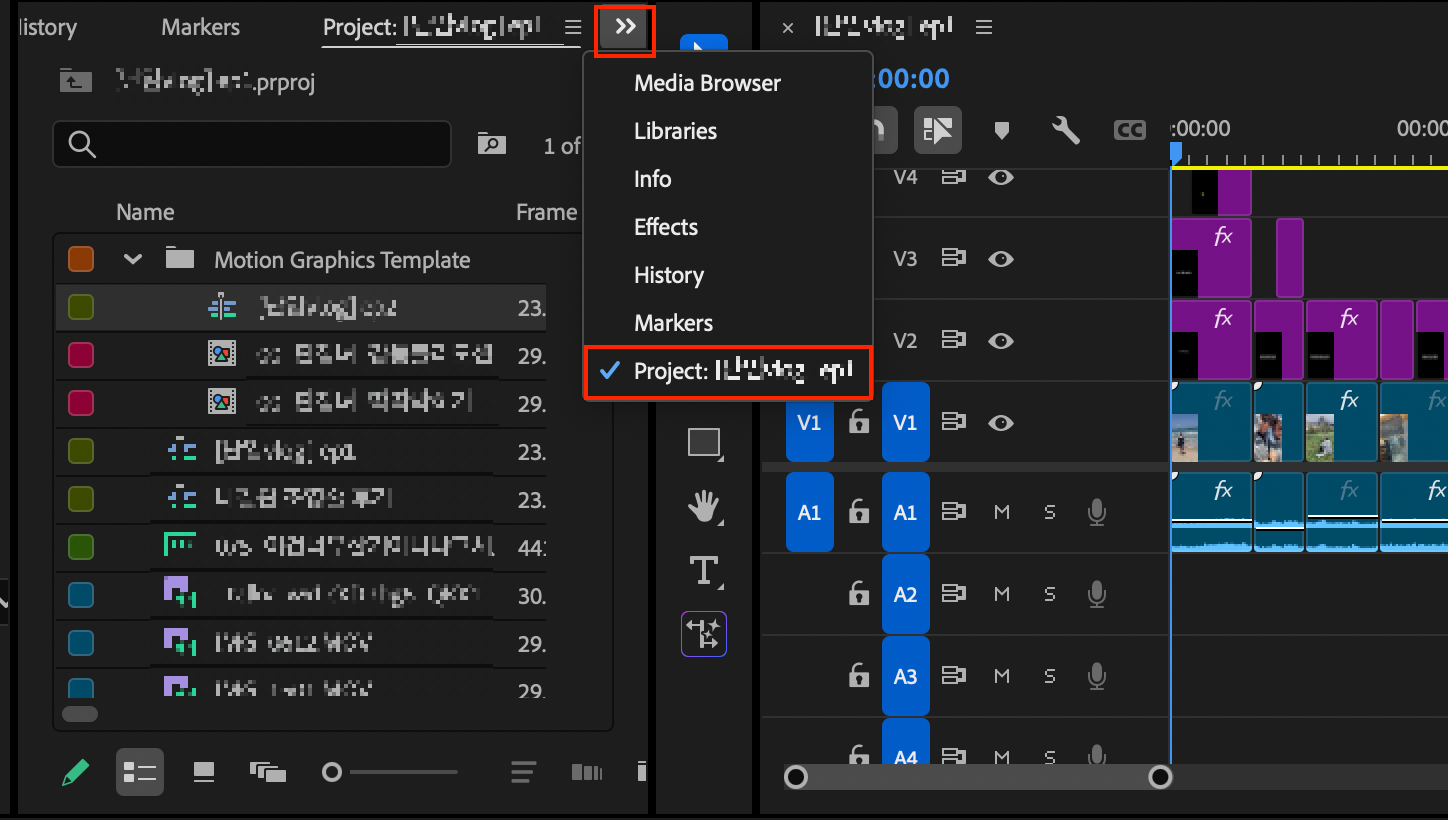The image size is (1448, 820).
Task: Collapse the Motion Graphics Template bin
Action: click(132, 258)
